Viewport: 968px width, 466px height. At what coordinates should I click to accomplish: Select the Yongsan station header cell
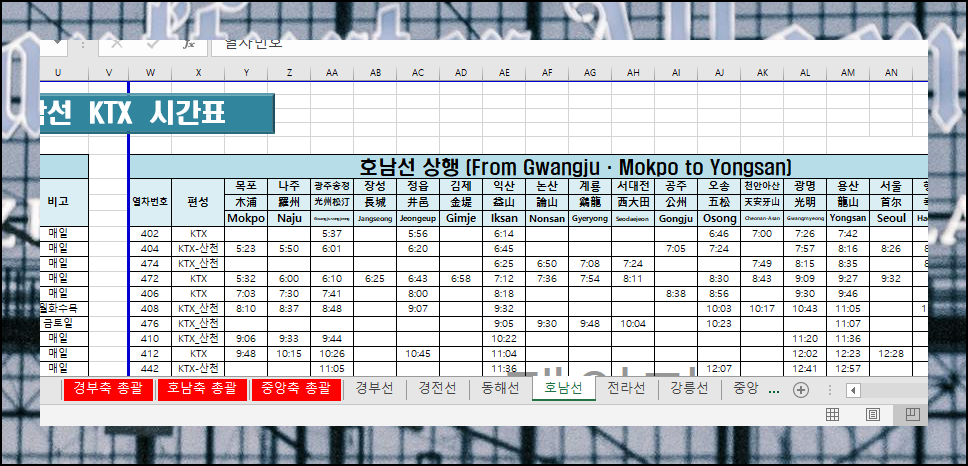(x=848, y=218)
